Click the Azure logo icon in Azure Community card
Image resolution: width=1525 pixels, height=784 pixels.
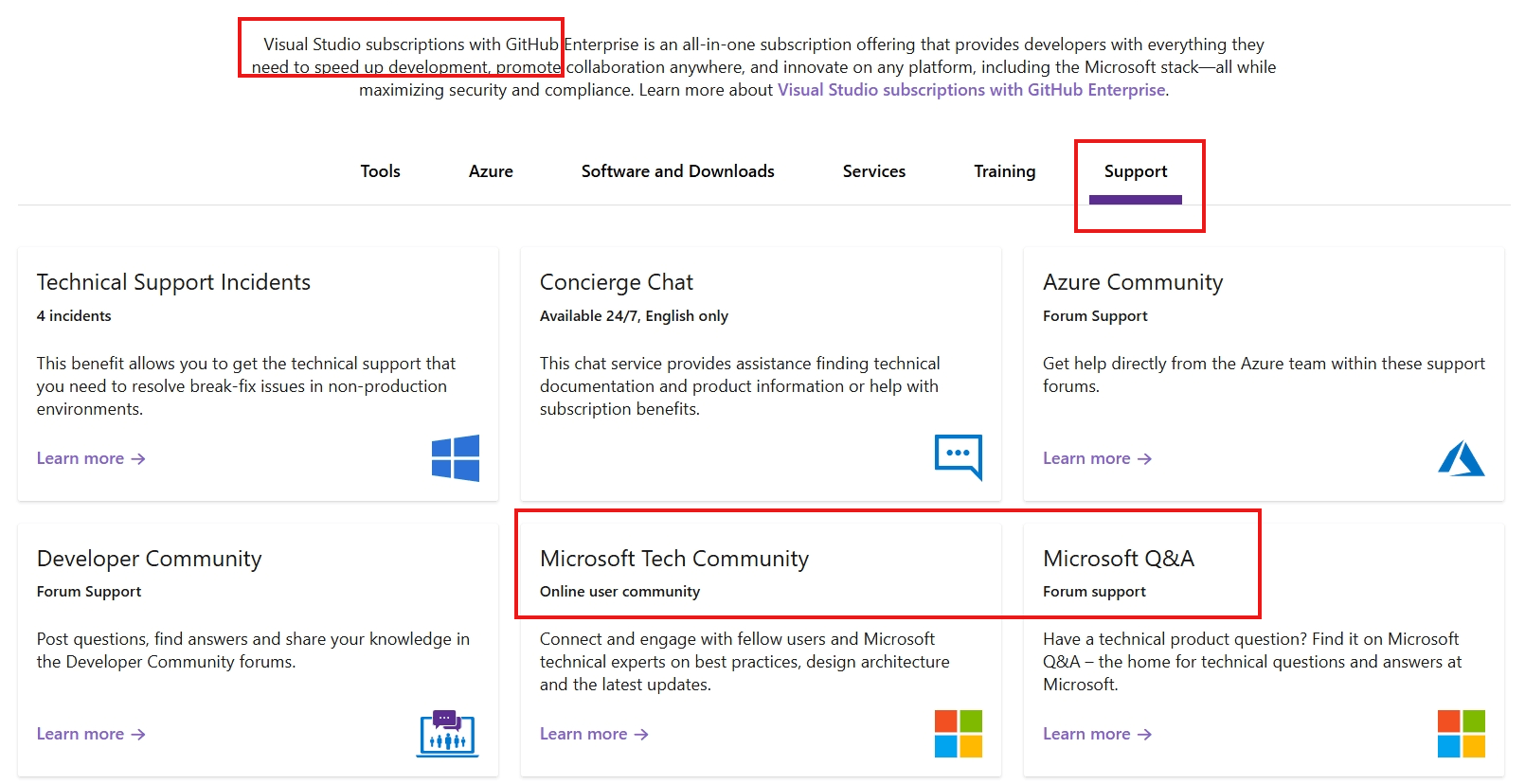pos(1462,458)
